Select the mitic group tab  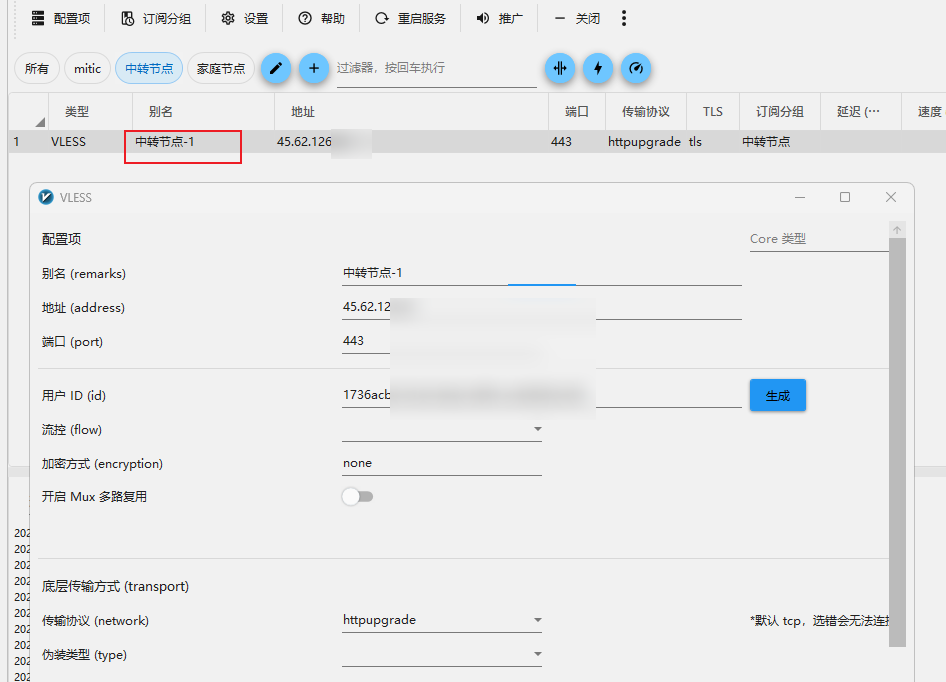(88, 69)
